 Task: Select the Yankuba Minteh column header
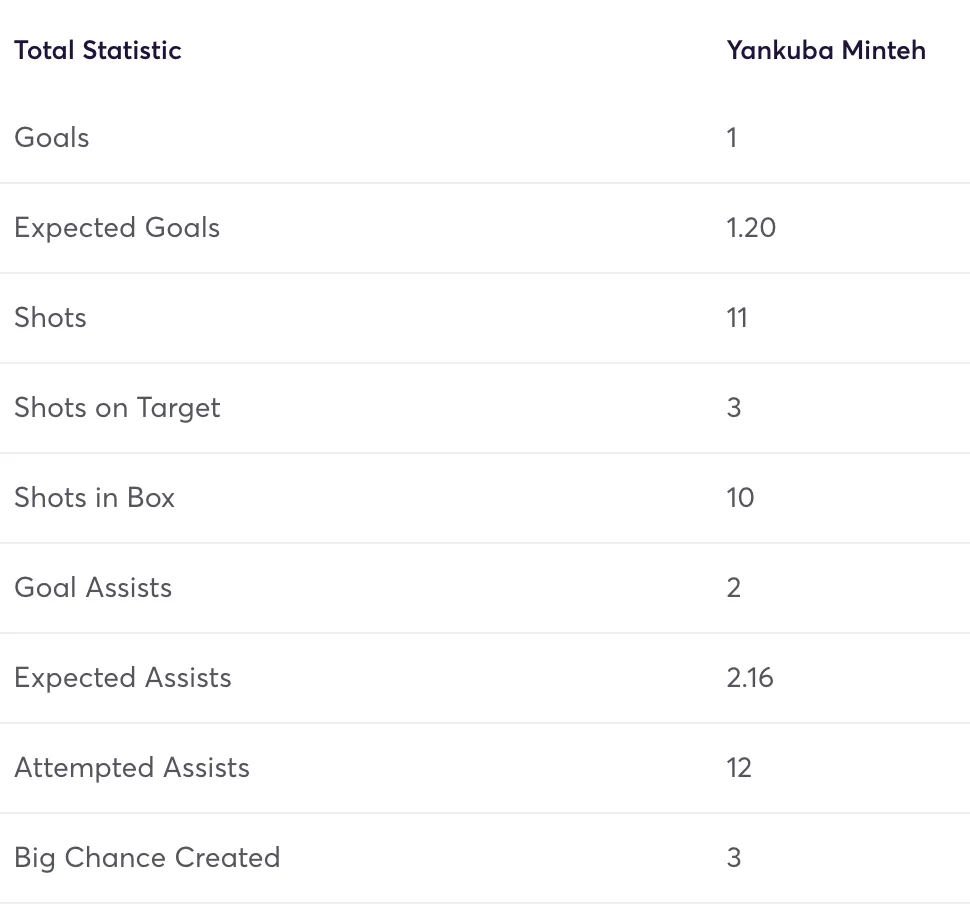click(826, 50)
